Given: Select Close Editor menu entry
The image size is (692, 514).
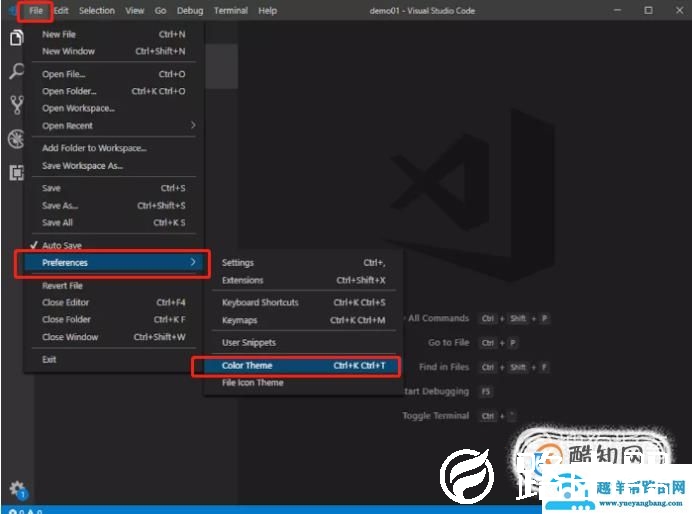Looking at the screenshot, I should click(x=114, y=303).
